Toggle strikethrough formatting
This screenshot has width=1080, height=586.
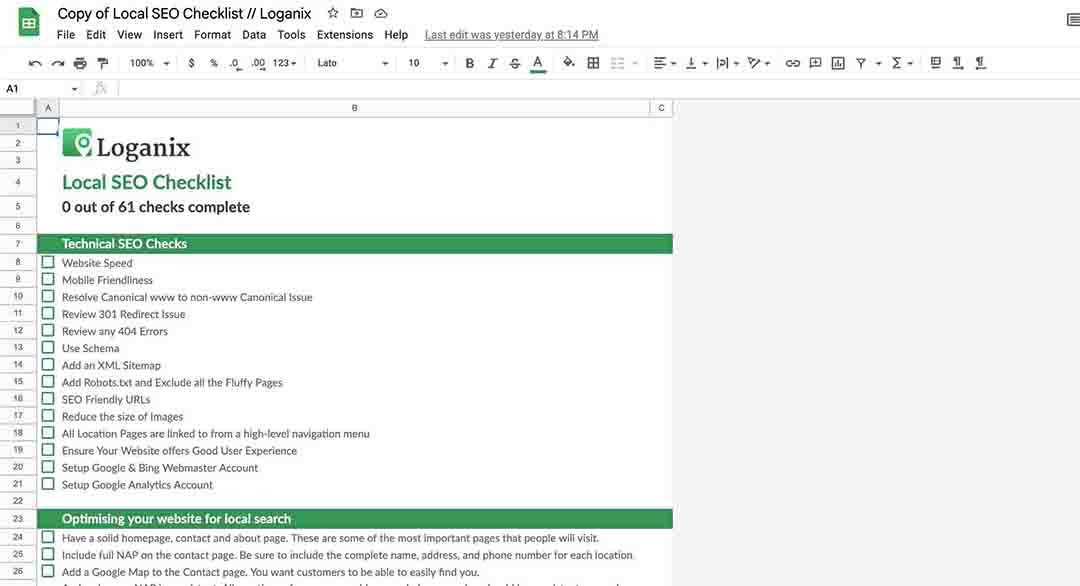515,63
